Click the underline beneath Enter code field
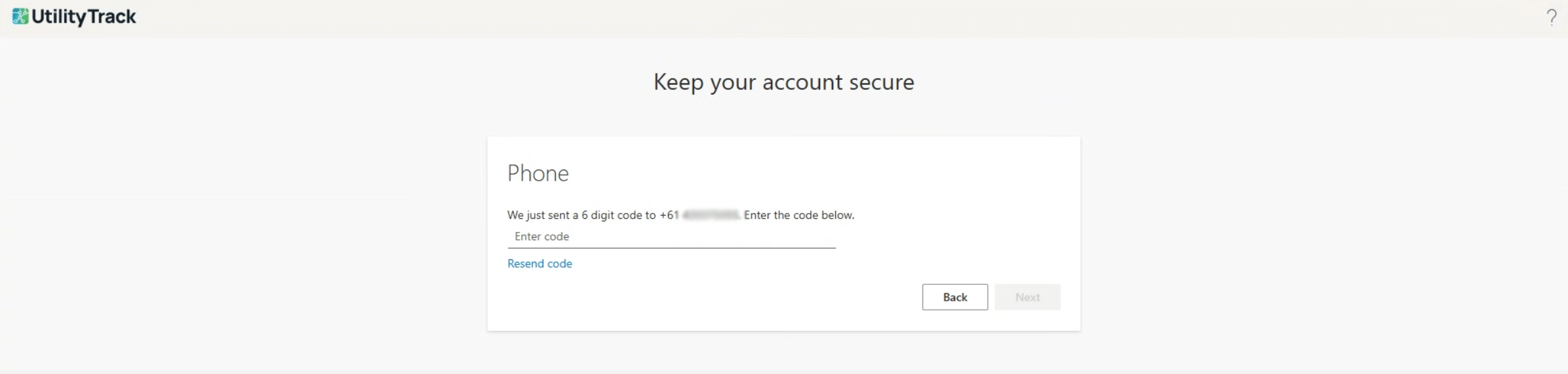The height and width of the screenshot is (374, 1568). pyautogui.click(x=671, y=248)
